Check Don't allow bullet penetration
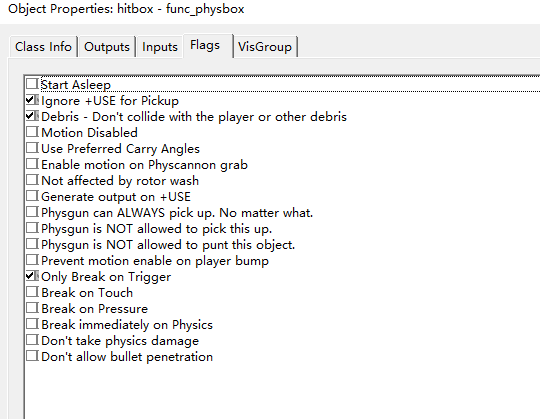540x419 pixels. (32, 356)
